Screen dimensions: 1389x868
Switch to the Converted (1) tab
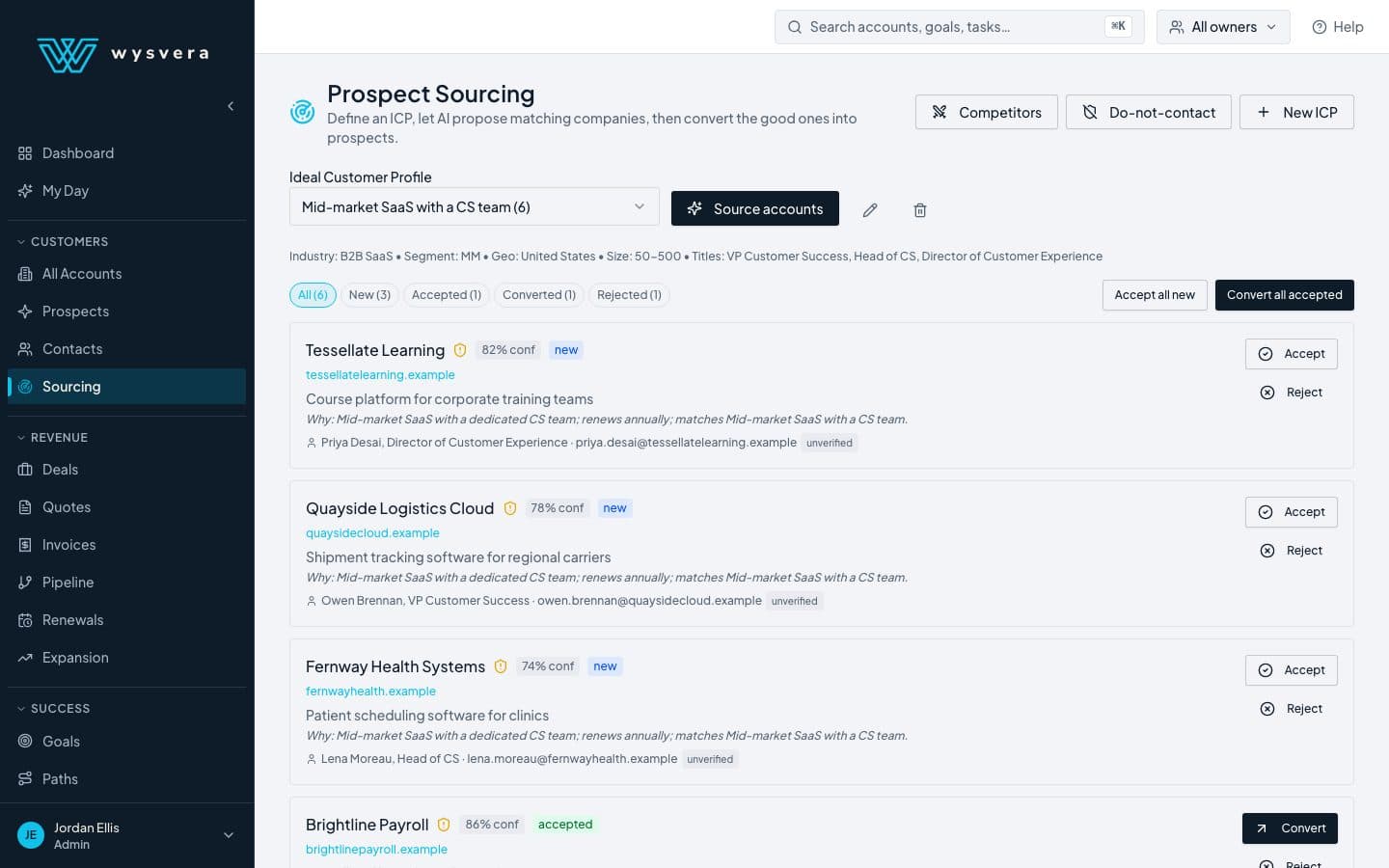(539, 295)
